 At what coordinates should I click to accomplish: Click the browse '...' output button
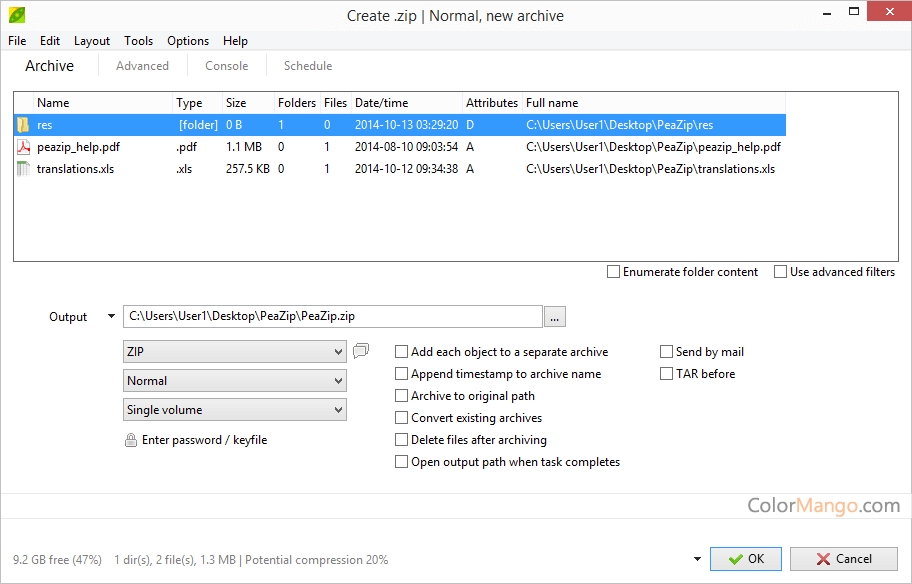coord(555,317)
